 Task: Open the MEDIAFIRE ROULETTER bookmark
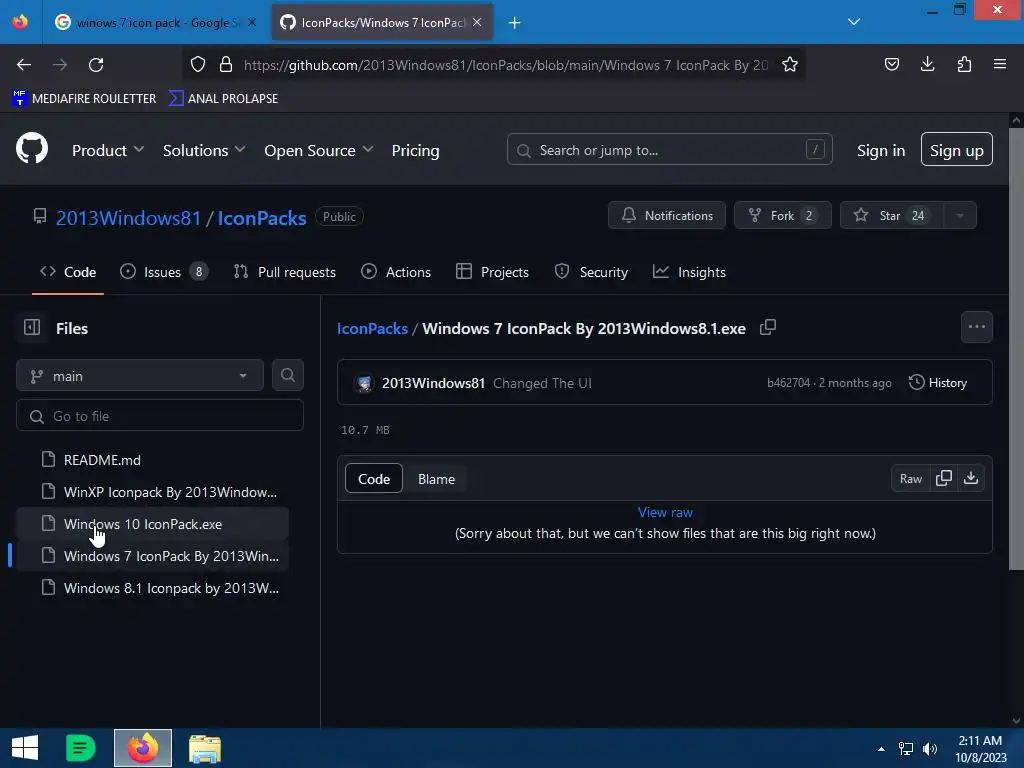[x=84, y=99]
